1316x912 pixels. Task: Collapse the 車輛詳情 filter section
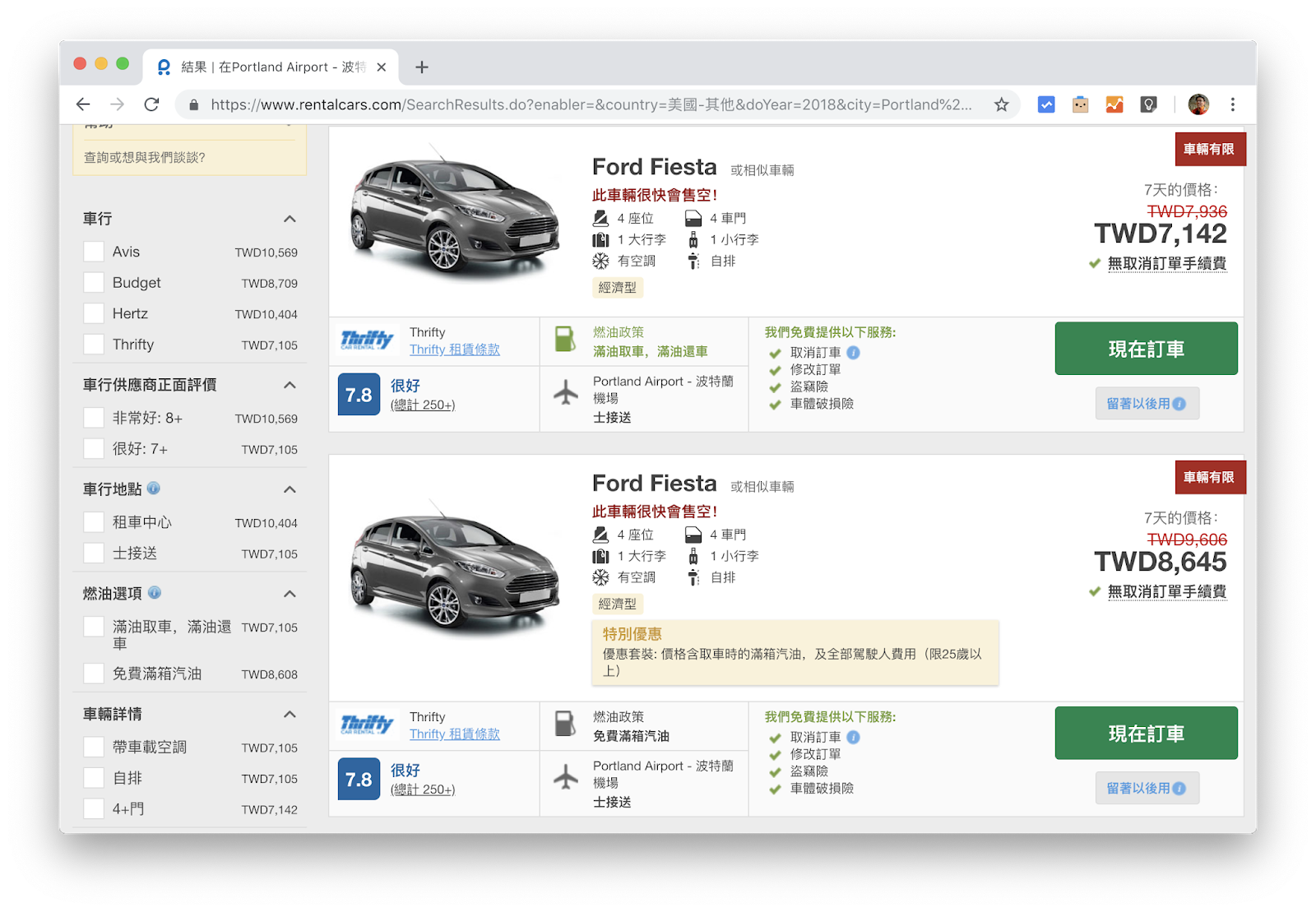(290, 714)
